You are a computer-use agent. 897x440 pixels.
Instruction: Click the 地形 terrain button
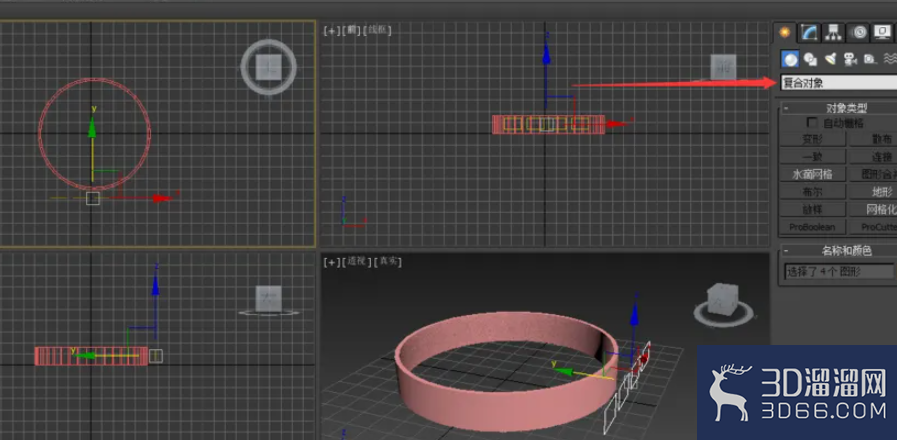[873, 192]
